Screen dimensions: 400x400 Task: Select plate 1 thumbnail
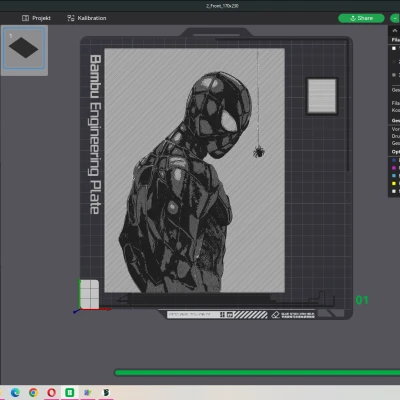(x=24, y=48)
